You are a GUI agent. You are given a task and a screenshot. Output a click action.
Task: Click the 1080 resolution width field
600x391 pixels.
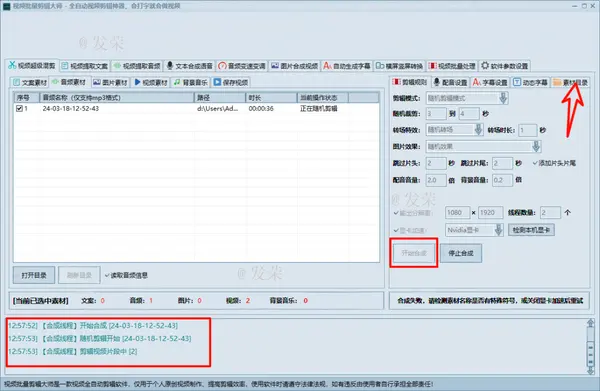(x=457, y=212)
